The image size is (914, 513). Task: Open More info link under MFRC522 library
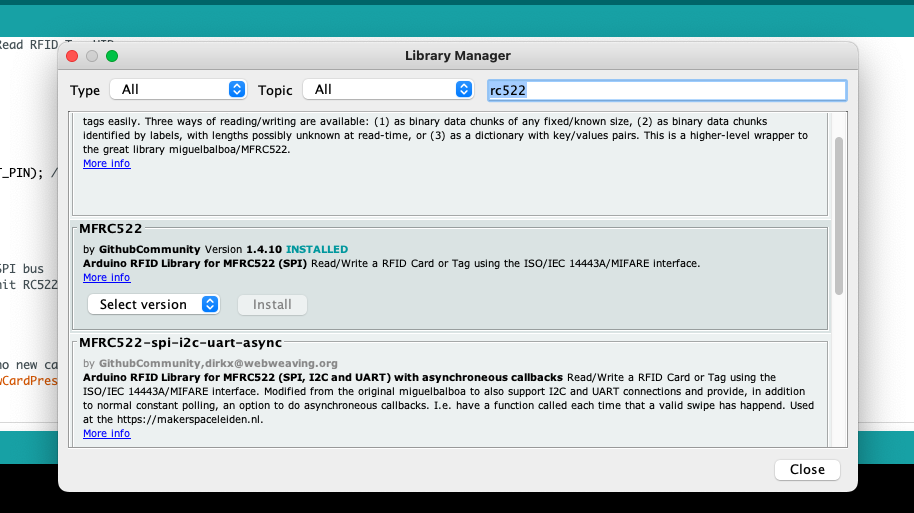coord(107,277)
